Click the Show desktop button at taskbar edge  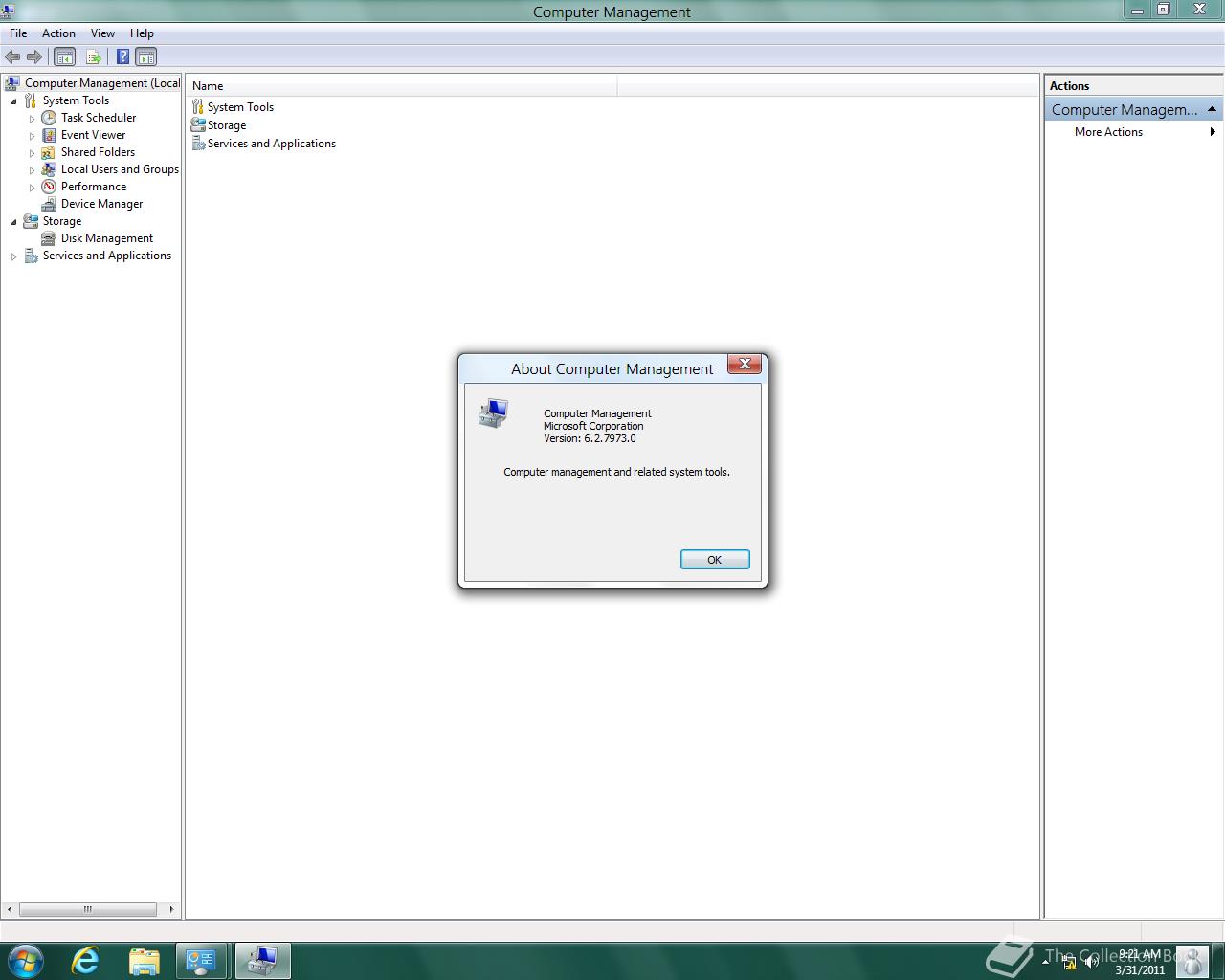coord(1217,961)
